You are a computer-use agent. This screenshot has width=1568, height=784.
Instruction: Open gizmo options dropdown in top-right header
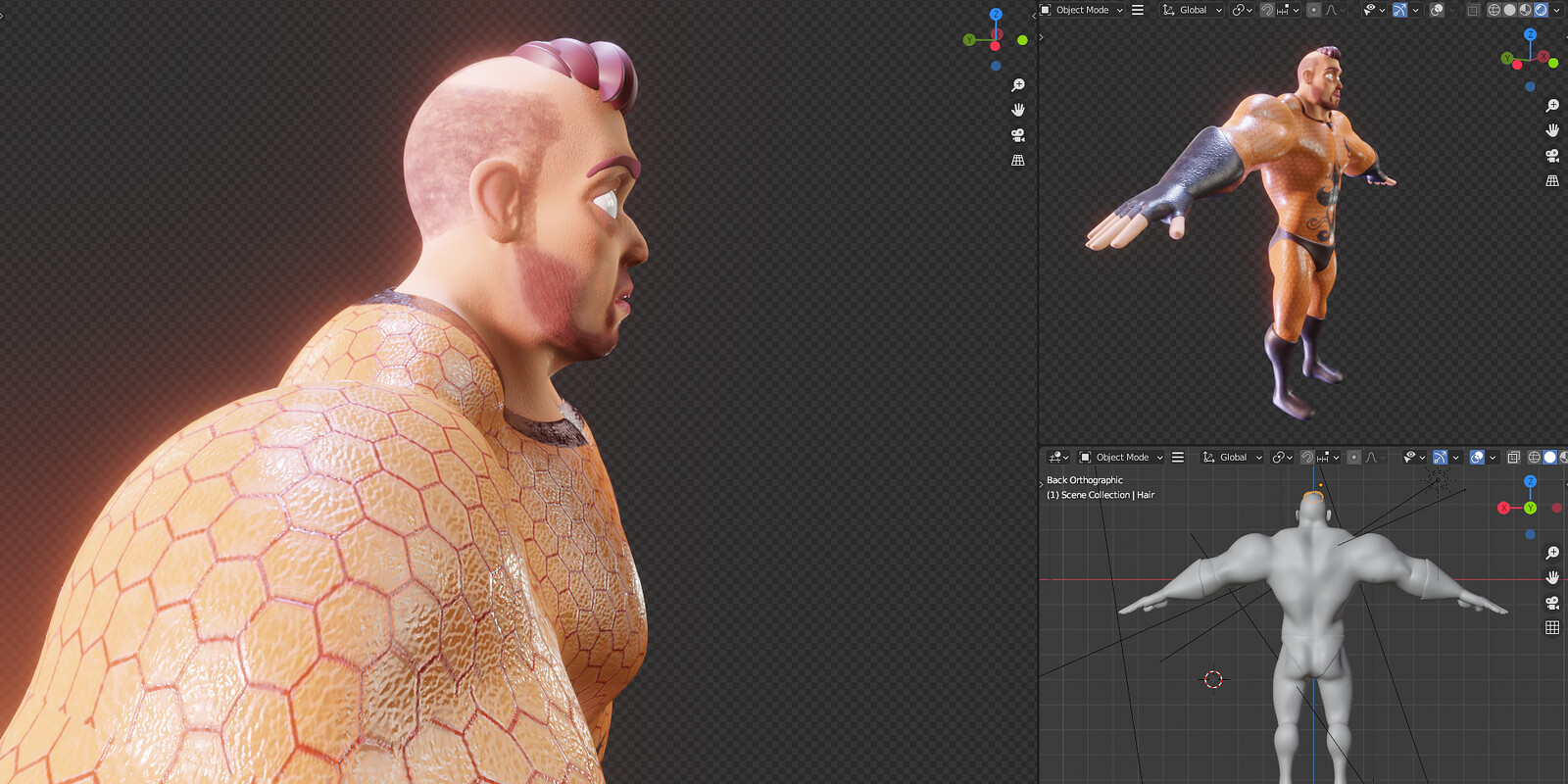[x=1416, y=10]
